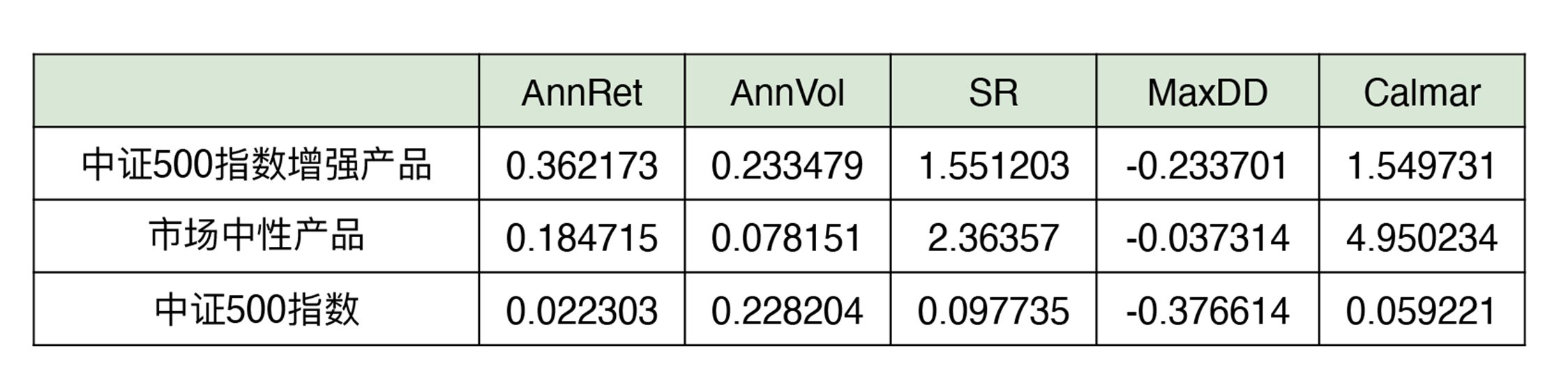Select the MaxDD column header
1568x385 pixels.
click(1207, 93)
